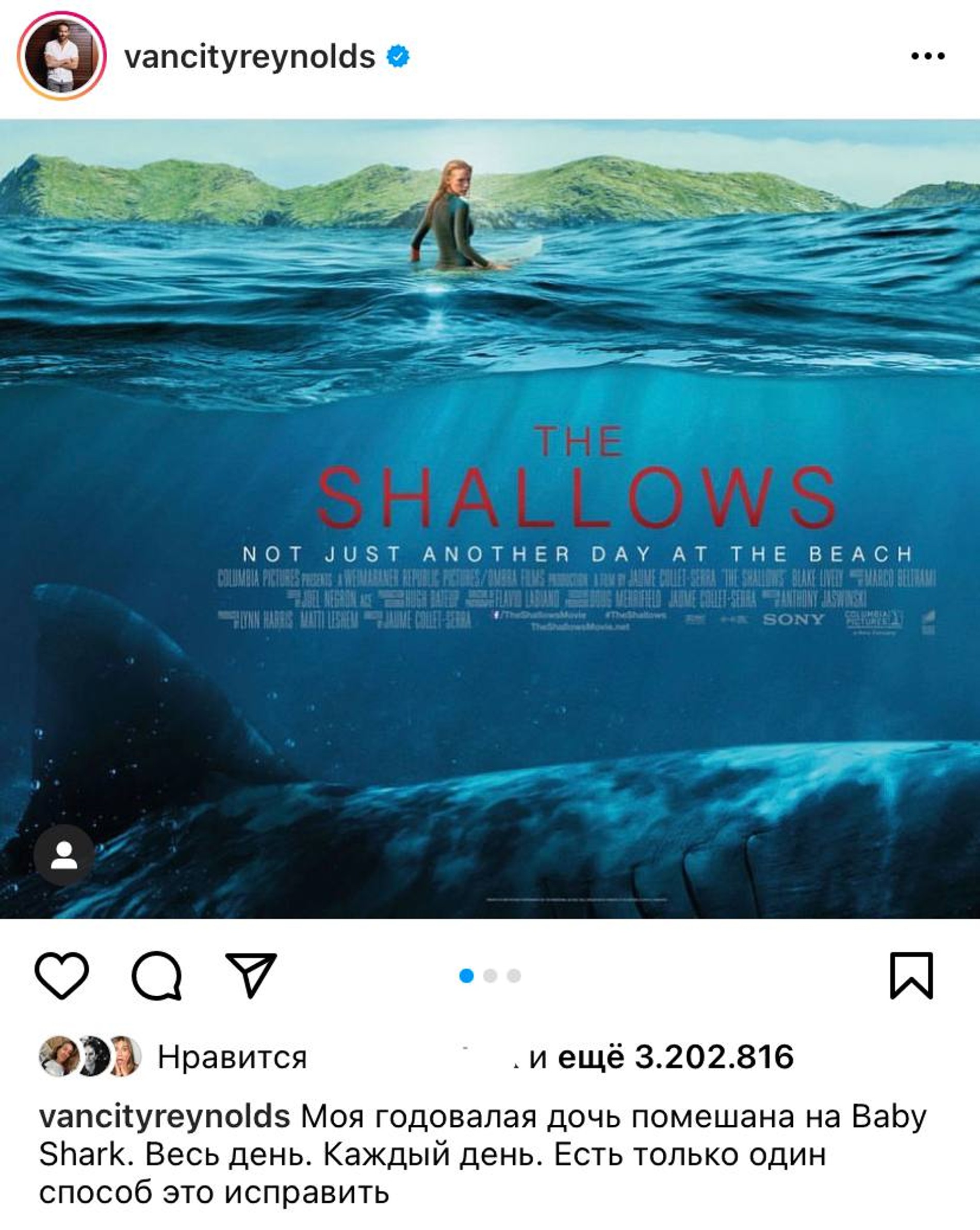Go to the third carousel dot
This screenshot has height=1230, width=980.
[x=514, y=976]
